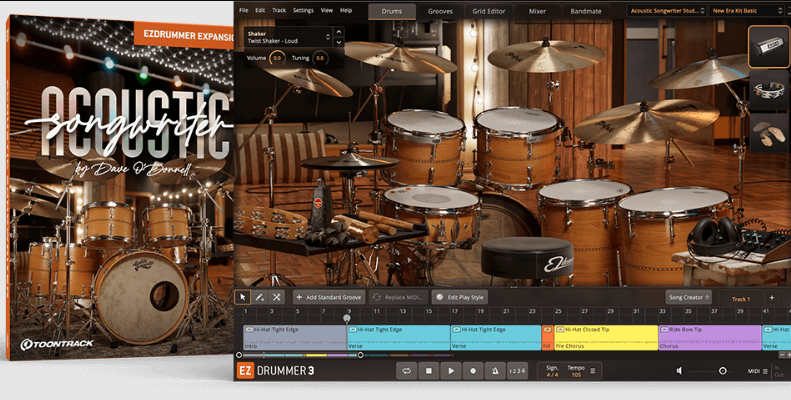Switch to the Drums tab
Screen dimensions: 791x400
[392, 11]
